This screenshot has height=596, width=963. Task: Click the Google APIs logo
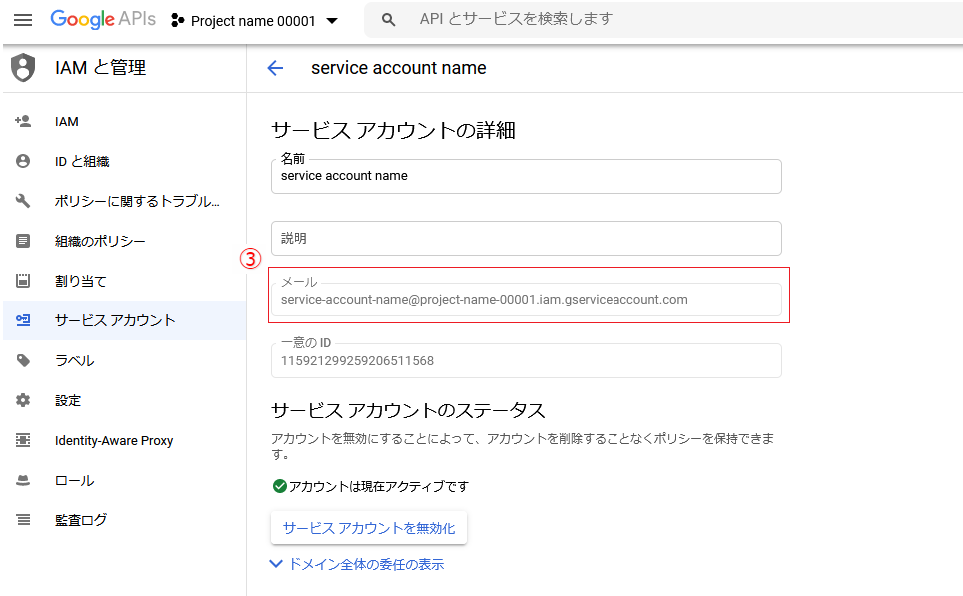pyautogui.click(x=103, y=19)
